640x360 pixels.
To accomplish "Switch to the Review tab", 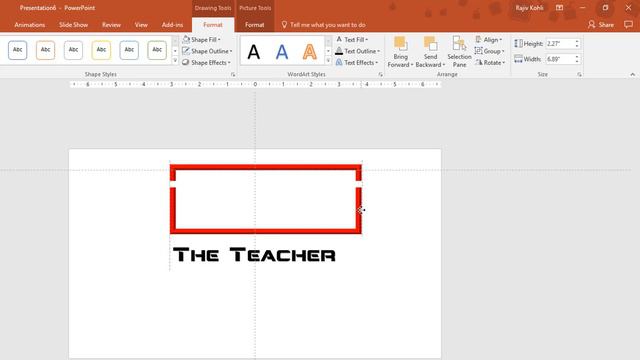I will (x=111, y=25).
